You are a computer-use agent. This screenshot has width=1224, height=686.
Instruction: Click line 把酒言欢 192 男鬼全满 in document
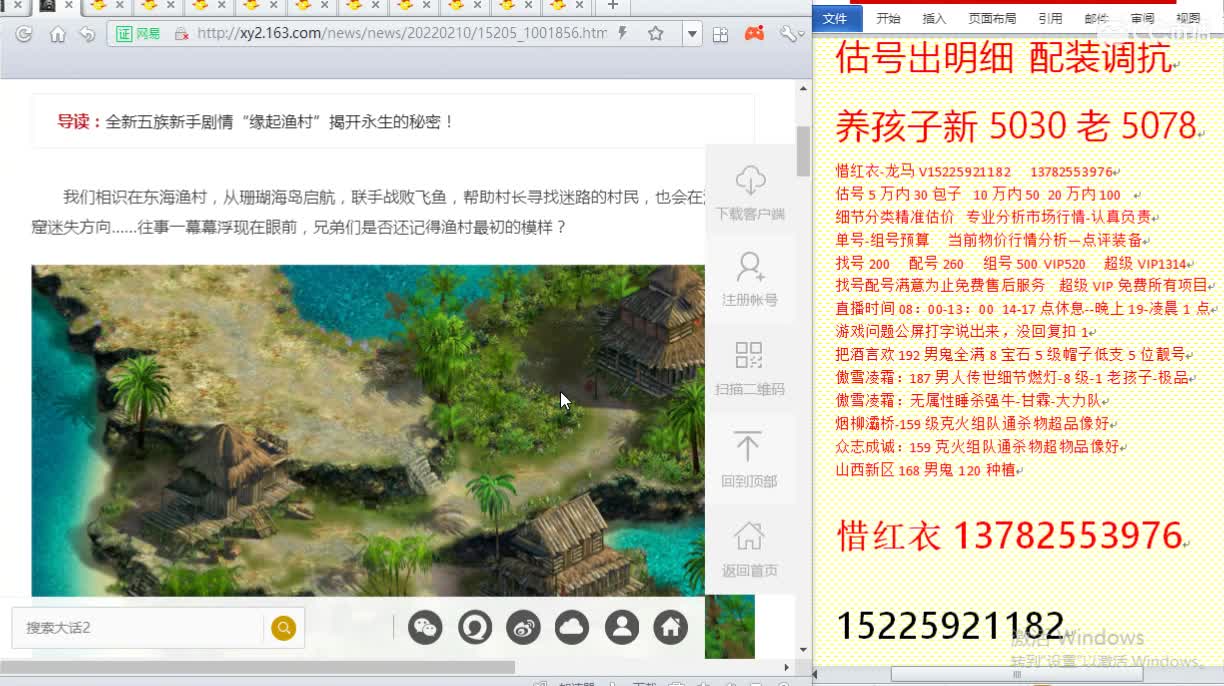tap(1010, 354)
